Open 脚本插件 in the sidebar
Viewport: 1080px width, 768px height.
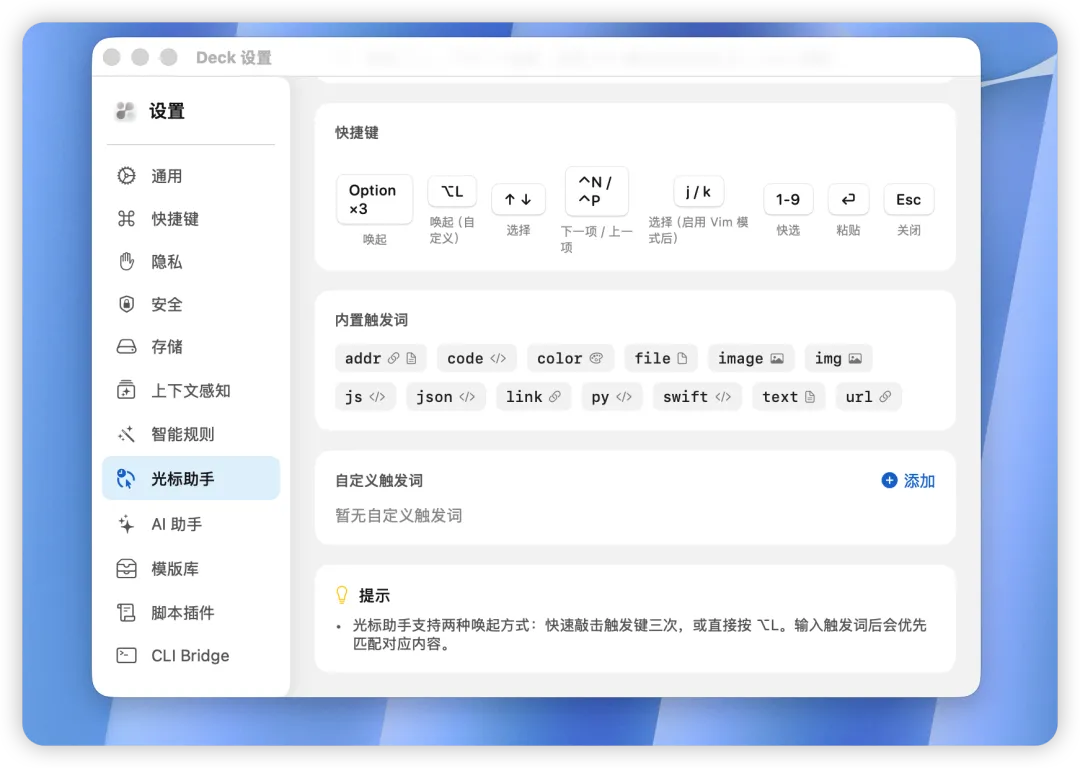(191, 612)
